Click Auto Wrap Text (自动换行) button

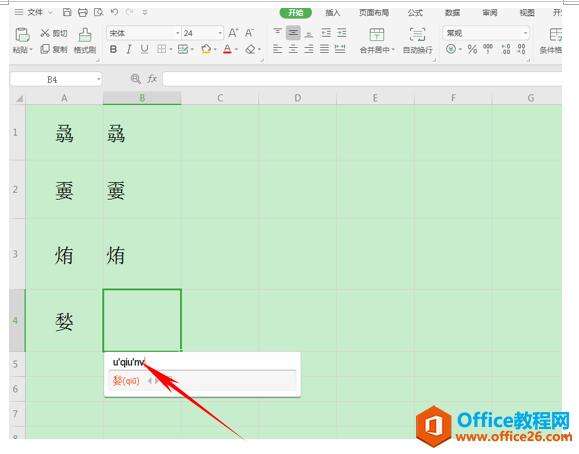(418, 40)
